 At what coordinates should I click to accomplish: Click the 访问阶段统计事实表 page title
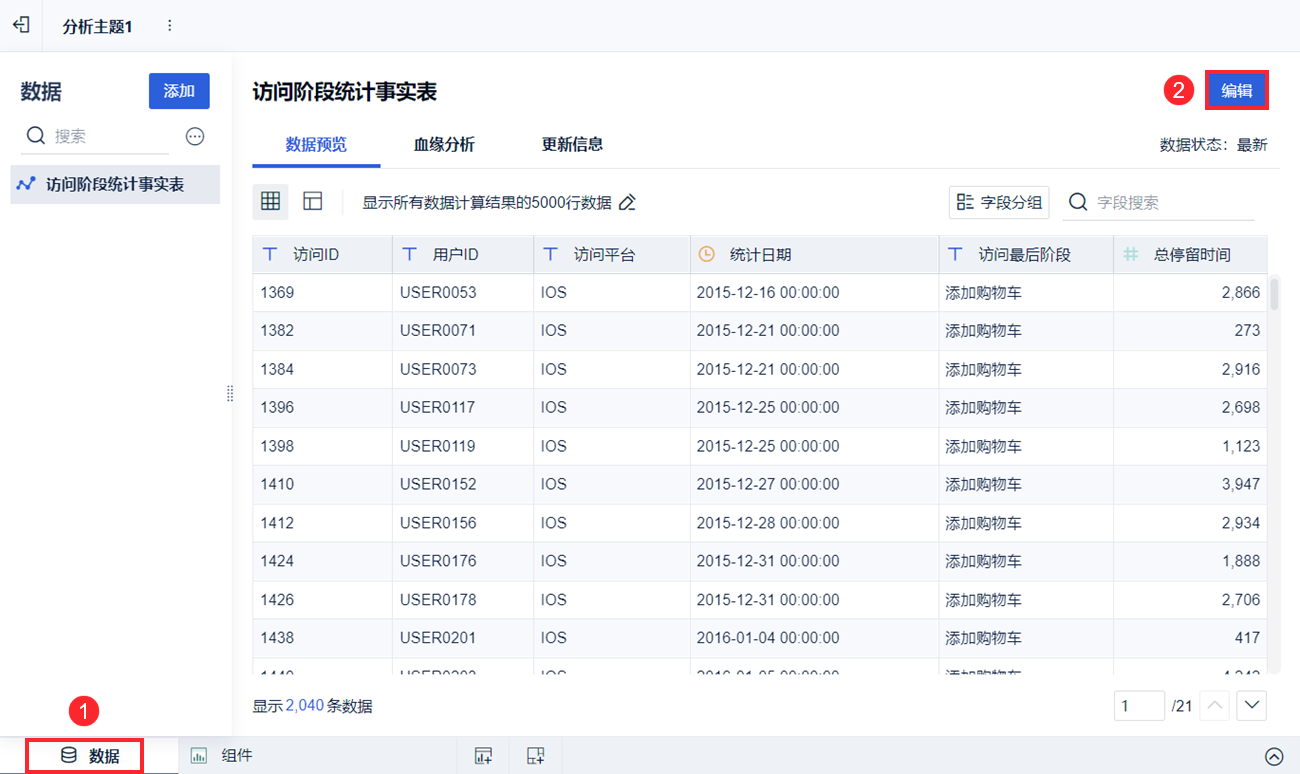tap(345, 92)
